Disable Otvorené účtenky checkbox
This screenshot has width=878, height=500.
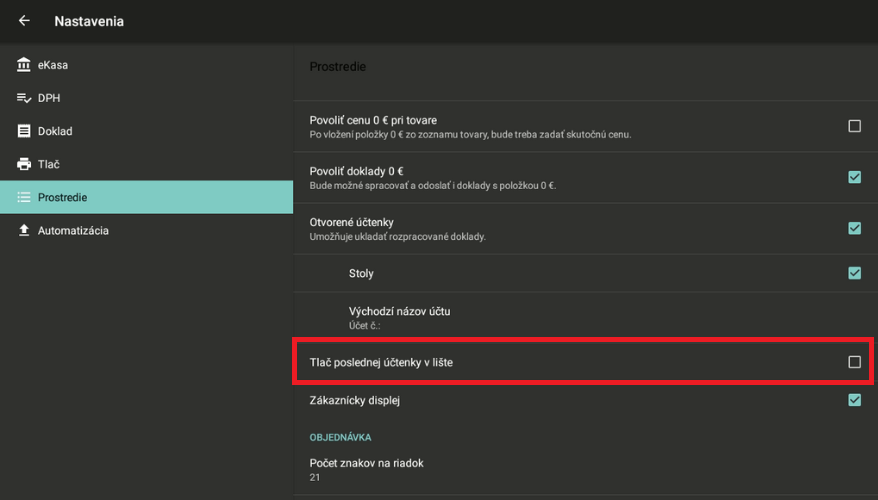[x=854, y=228]
